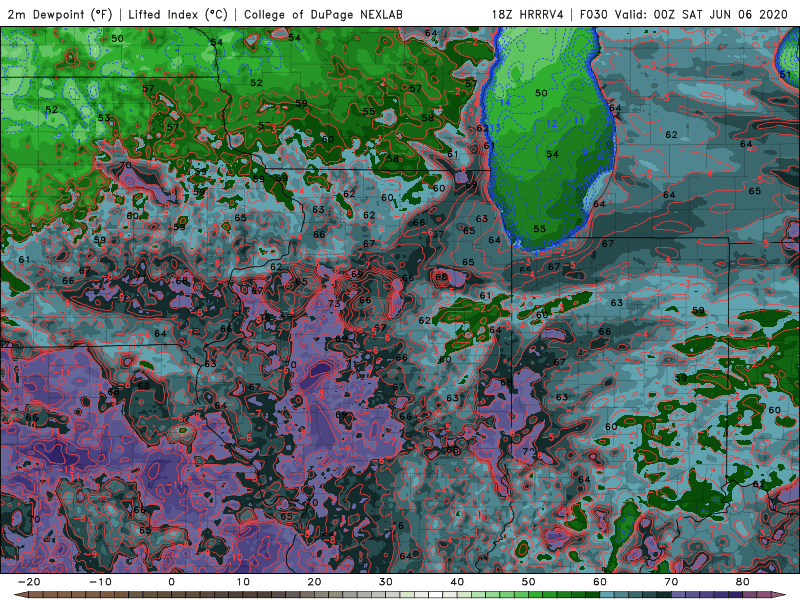This screenshot has height=600, width=800.
Task: Click the 'Lifted Index (°C)' title text
Action: click(x=178, y=15)
